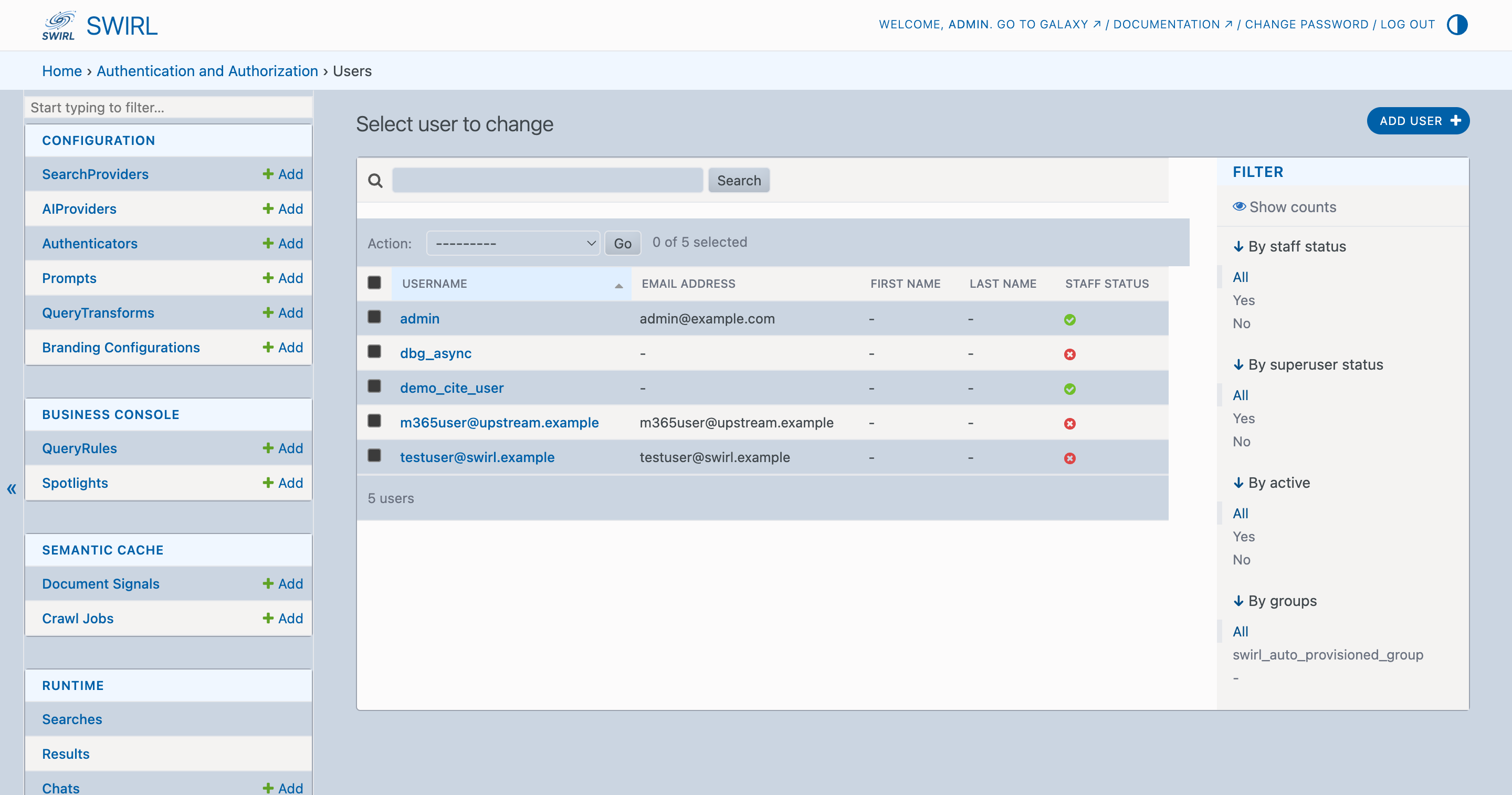Open the Documentation link

tap(1172, 24)
